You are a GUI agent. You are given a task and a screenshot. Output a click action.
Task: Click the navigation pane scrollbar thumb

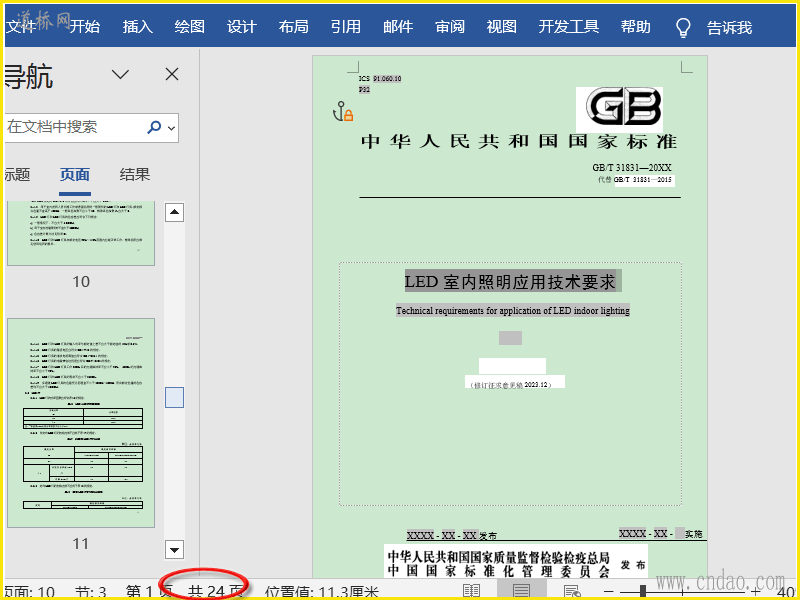click(x=174, y=397)
